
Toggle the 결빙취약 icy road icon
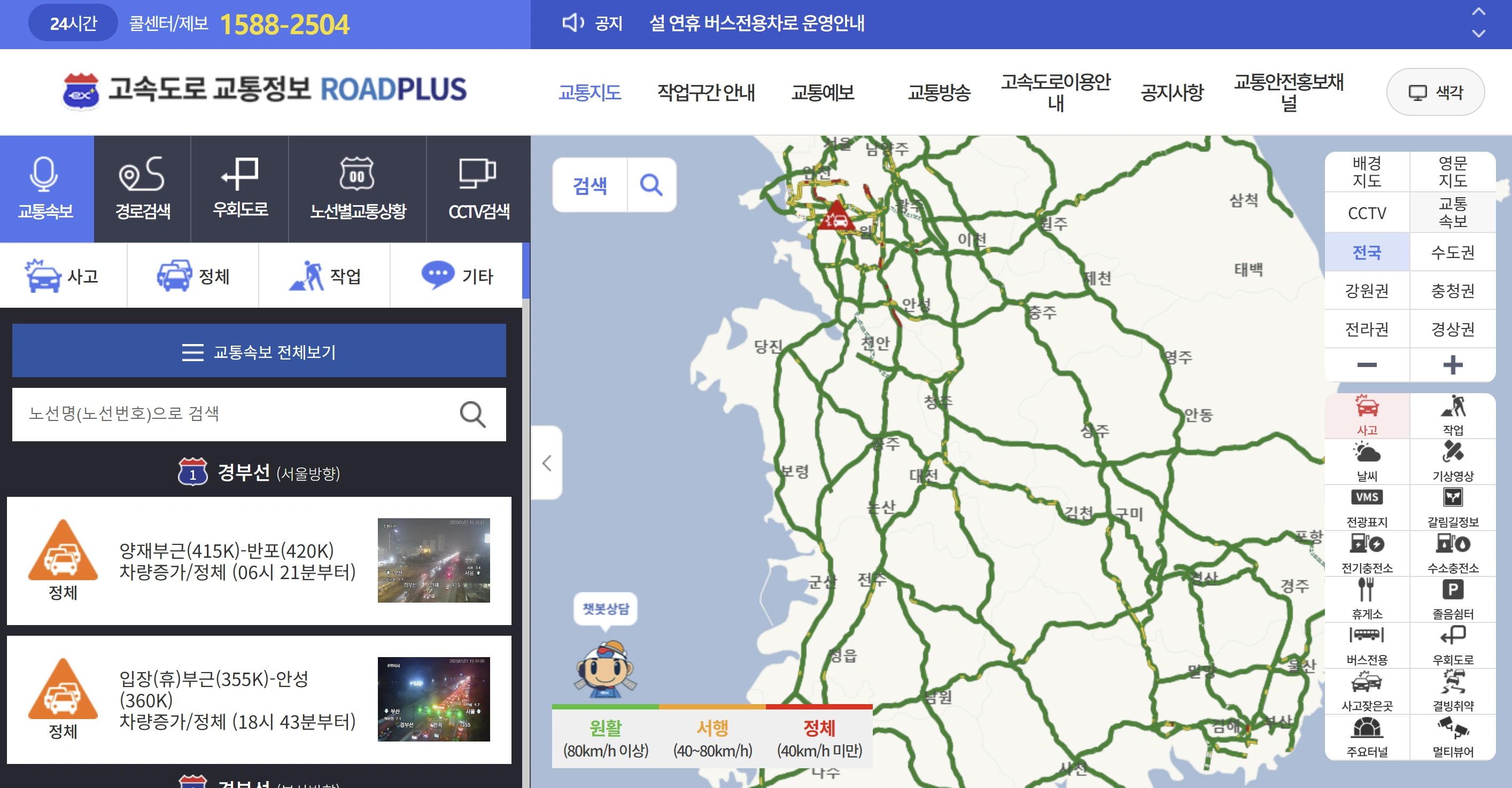coord(1453,691)
